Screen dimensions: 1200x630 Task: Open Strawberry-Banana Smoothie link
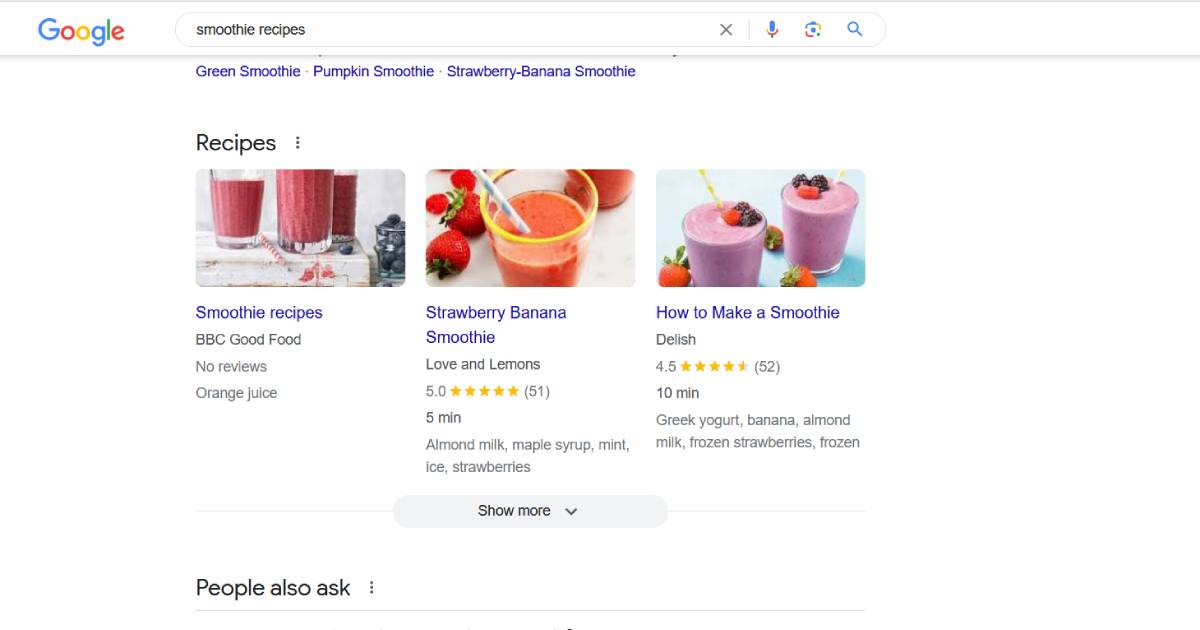coord(541,72)
